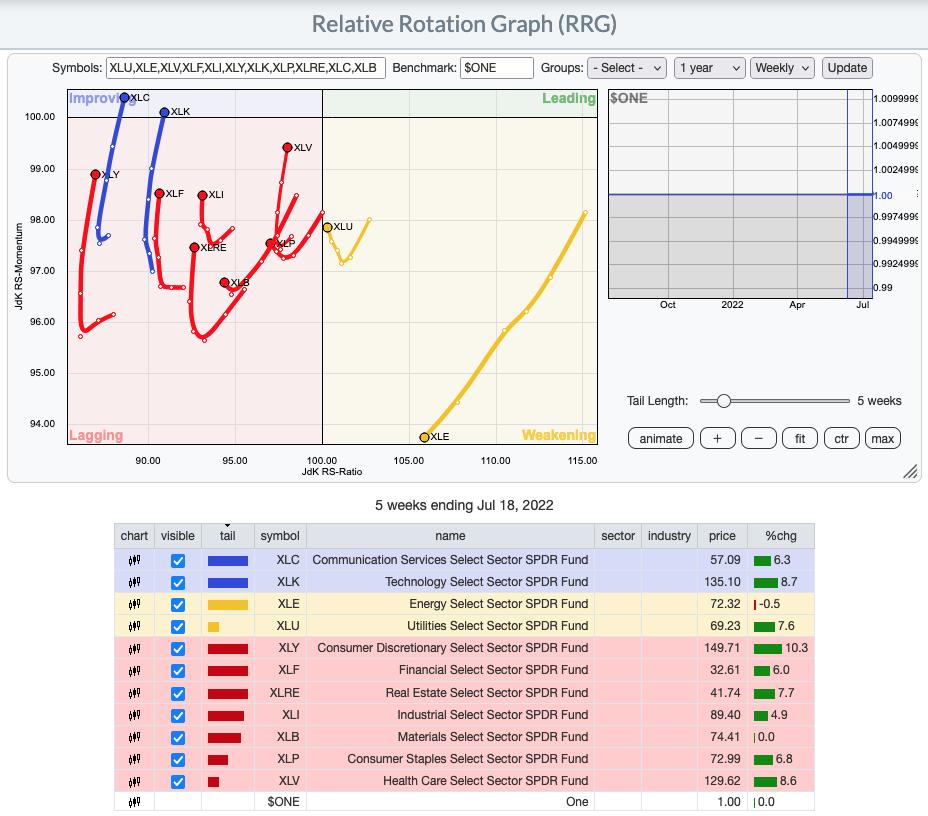Open chart icon for XLRE row

coord(134,693)
